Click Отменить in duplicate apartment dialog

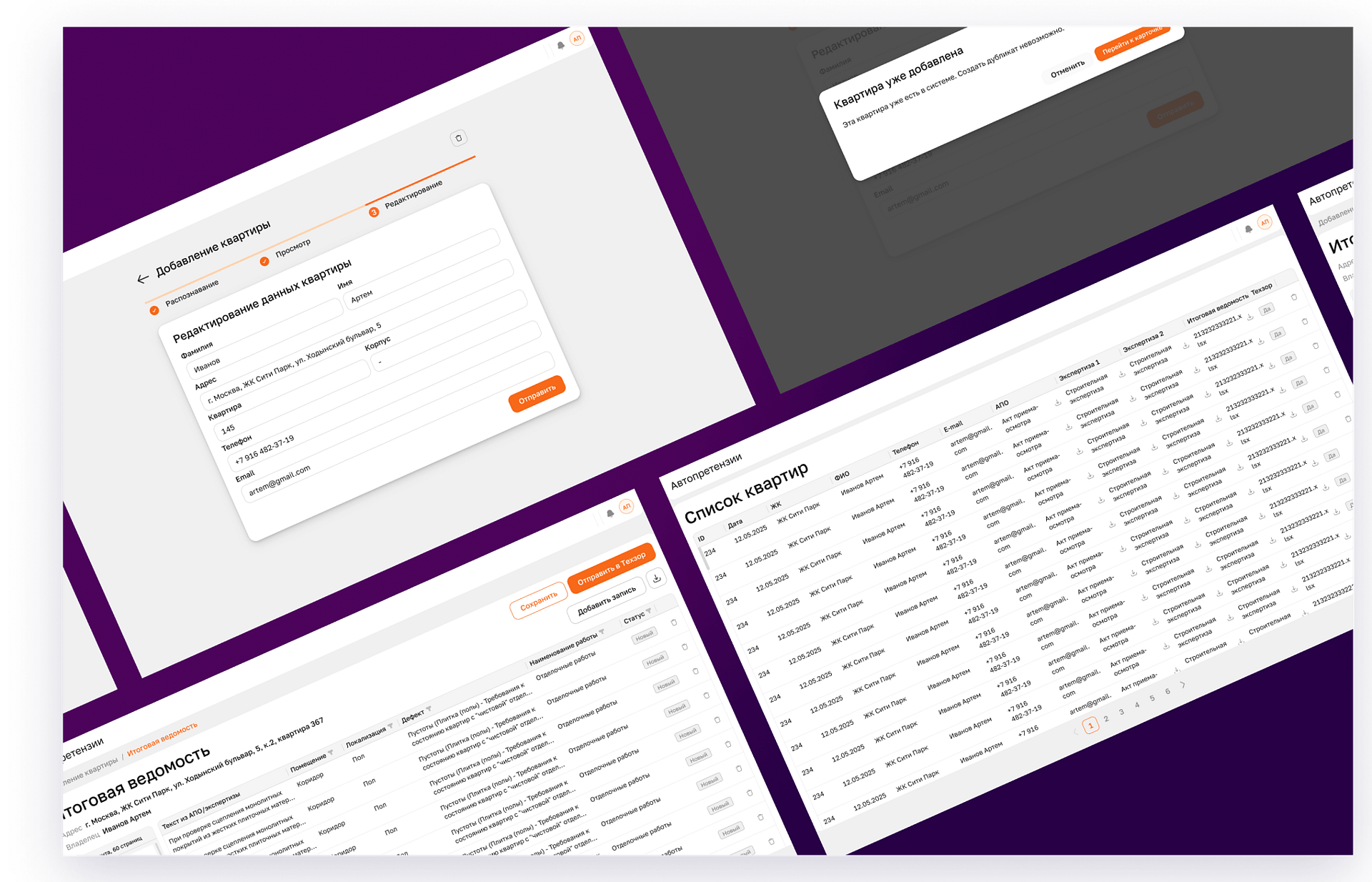click(x=1067, y=69)
